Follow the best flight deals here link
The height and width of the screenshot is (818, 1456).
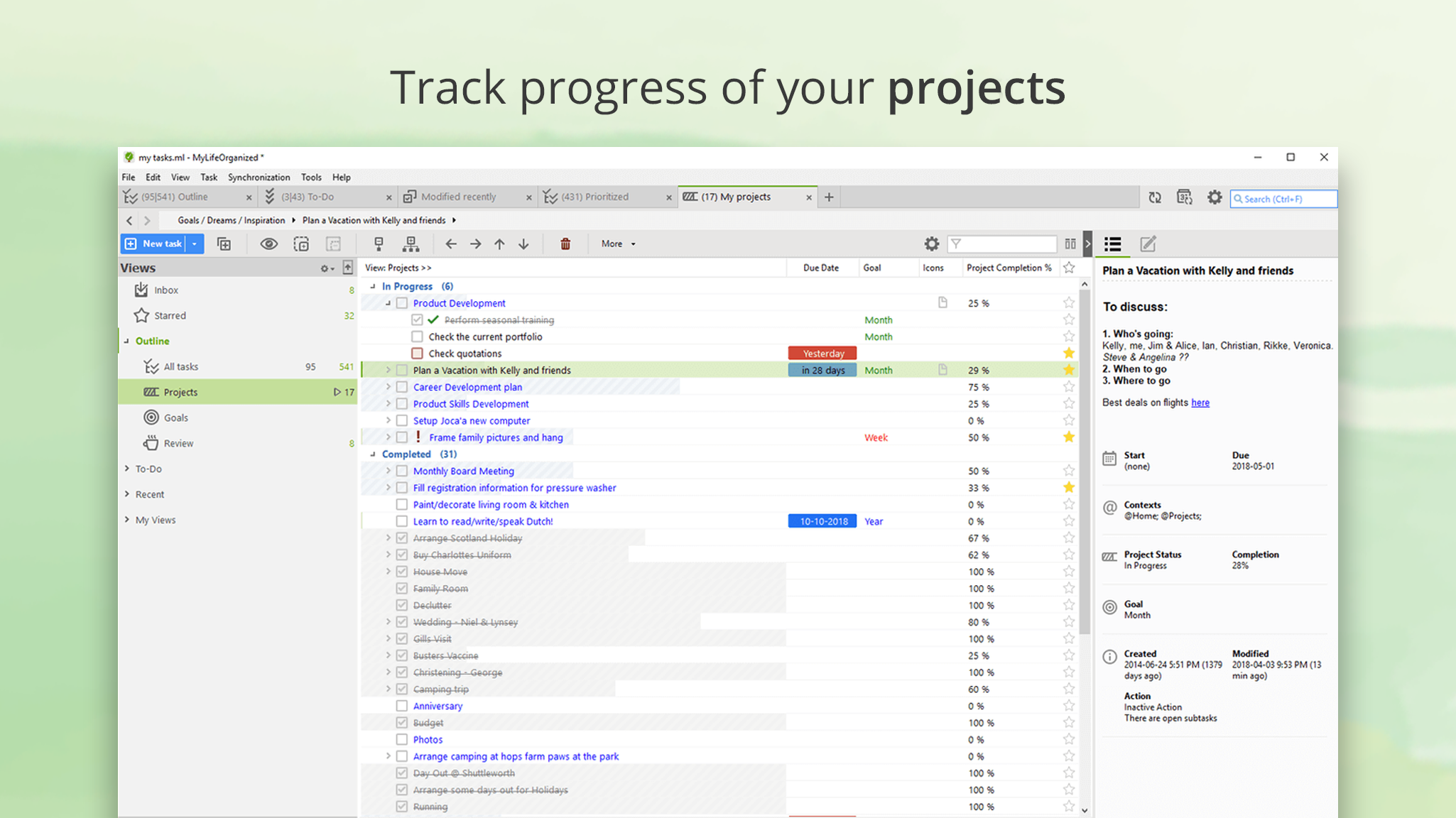pos(1200,403)
